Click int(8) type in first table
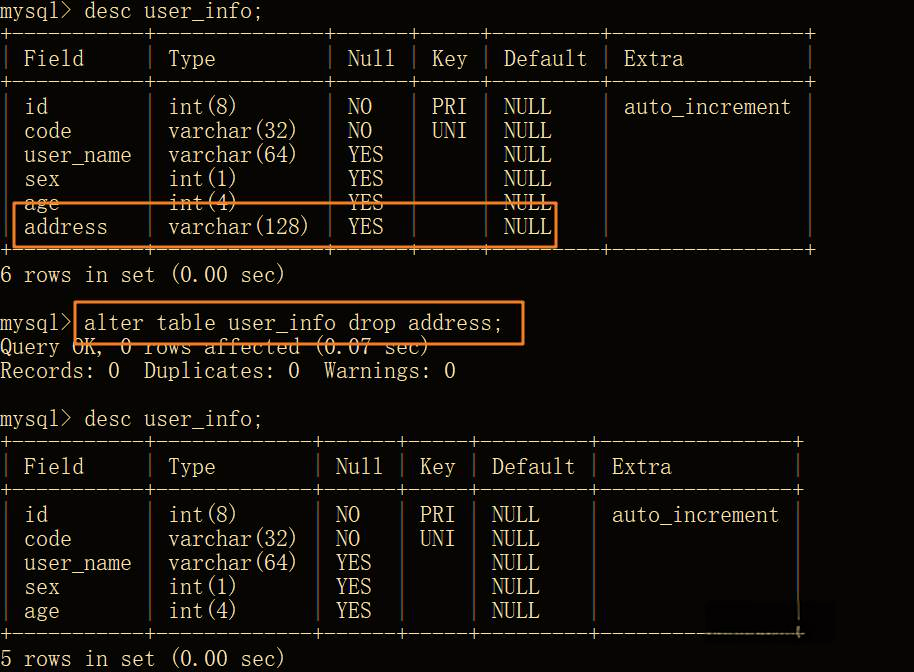914x672 pixels. [x=202, y=107]
